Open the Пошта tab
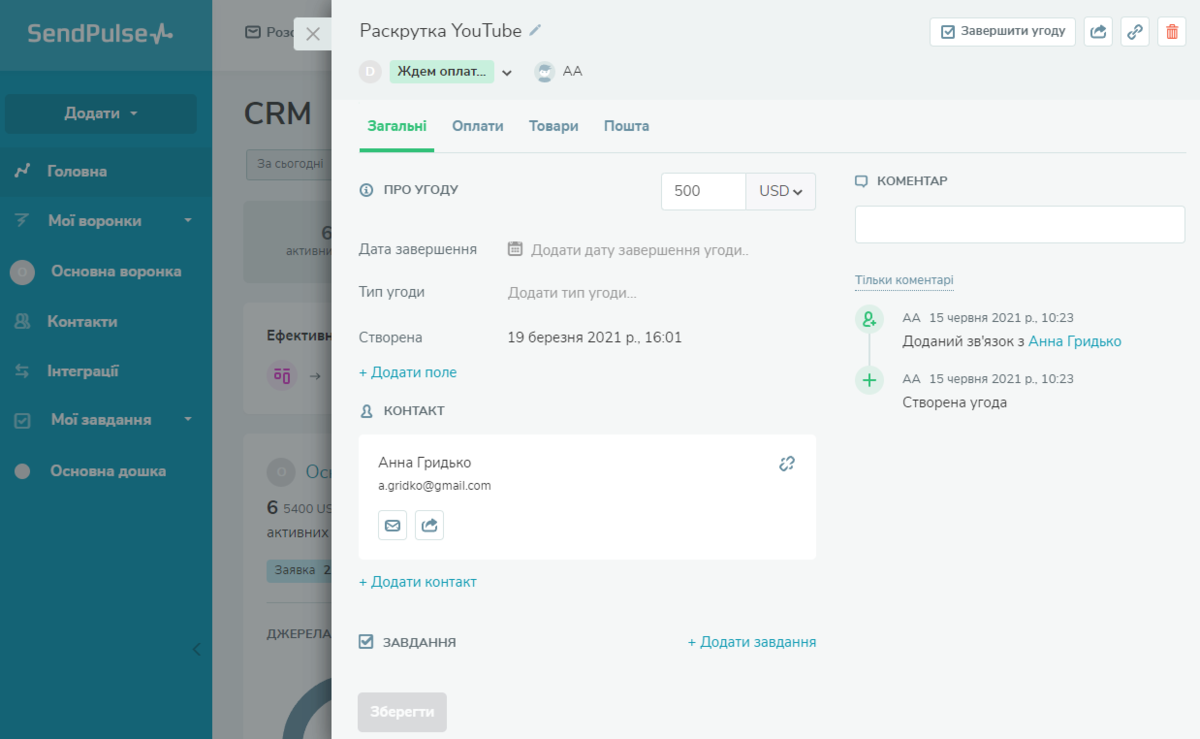1200x739 pixels. click(627, 127)
